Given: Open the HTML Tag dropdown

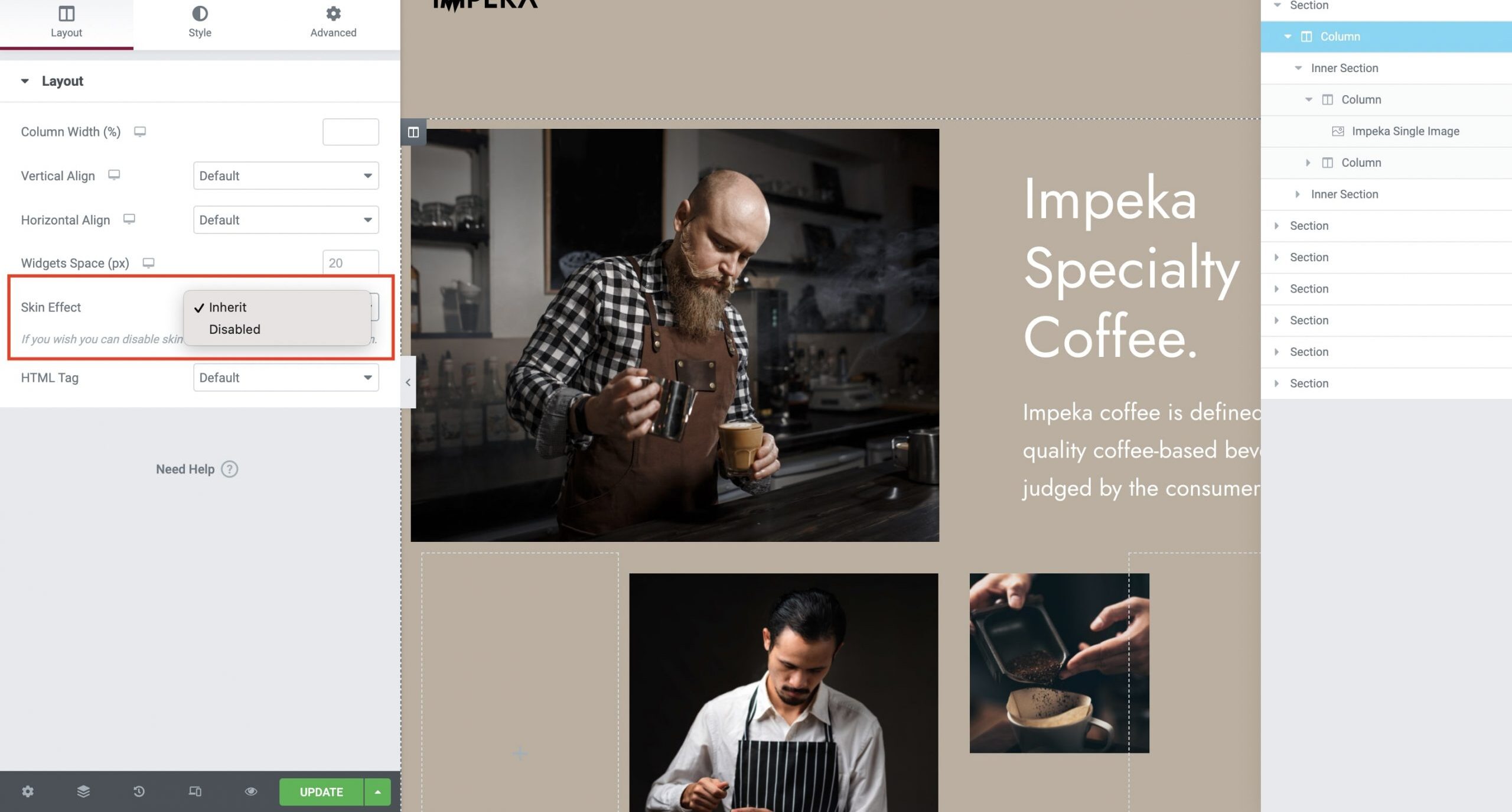Looking at the screenshot, I should point(286,377).
